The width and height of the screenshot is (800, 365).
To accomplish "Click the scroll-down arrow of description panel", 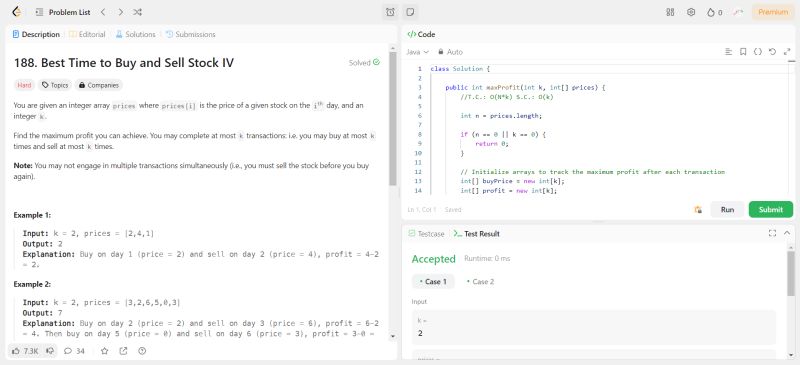I will (x=392, y=336).
